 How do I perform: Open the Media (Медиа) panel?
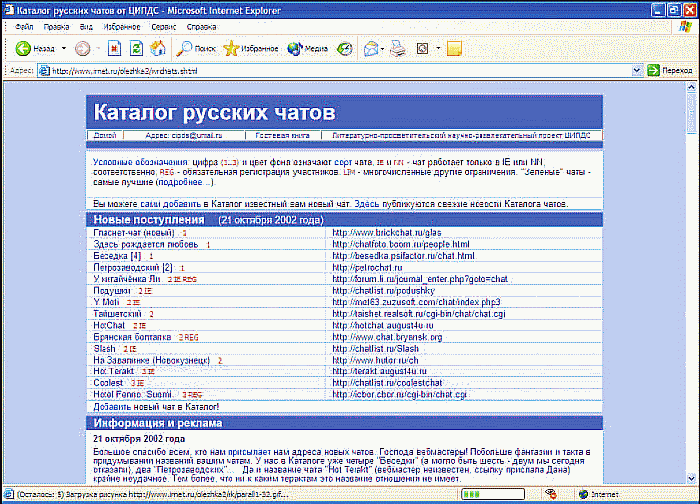click(x=307, y=48)
